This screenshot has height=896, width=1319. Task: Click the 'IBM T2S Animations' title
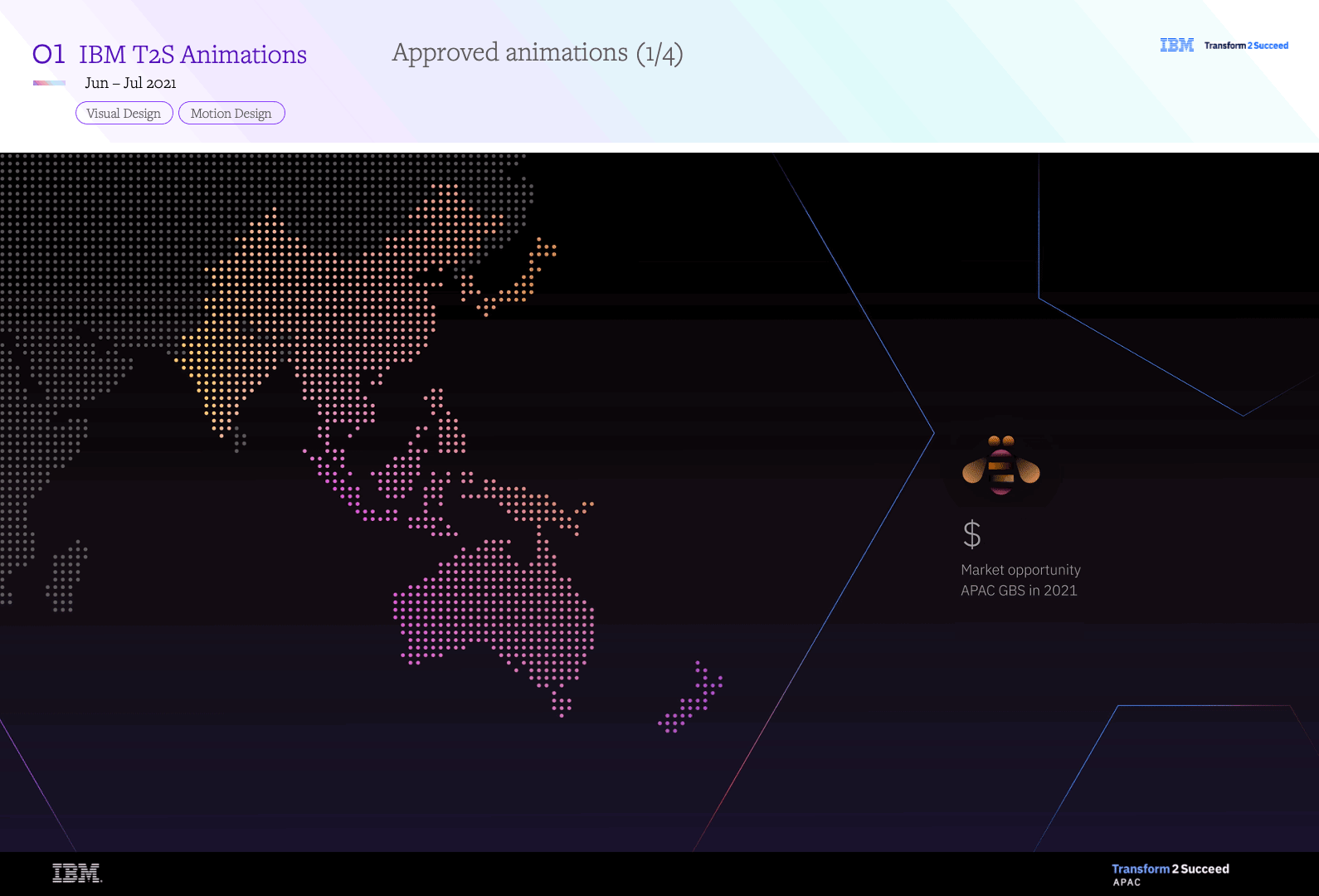pyautogui.click(x=192, y=54)
